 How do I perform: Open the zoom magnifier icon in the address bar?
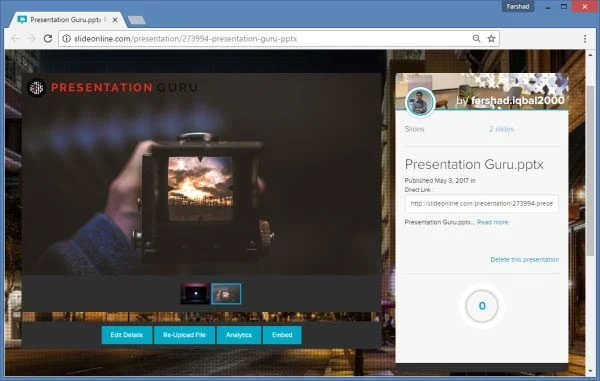pyautogui.click(x=476, y=38)
